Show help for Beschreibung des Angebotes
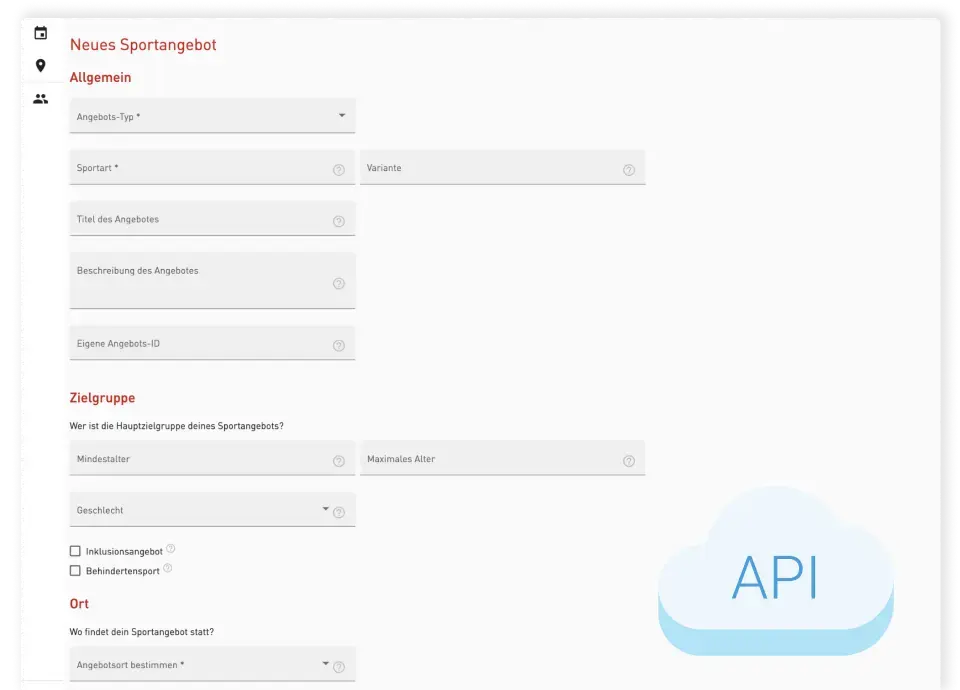The image size is (960, 690). [339, 284]
